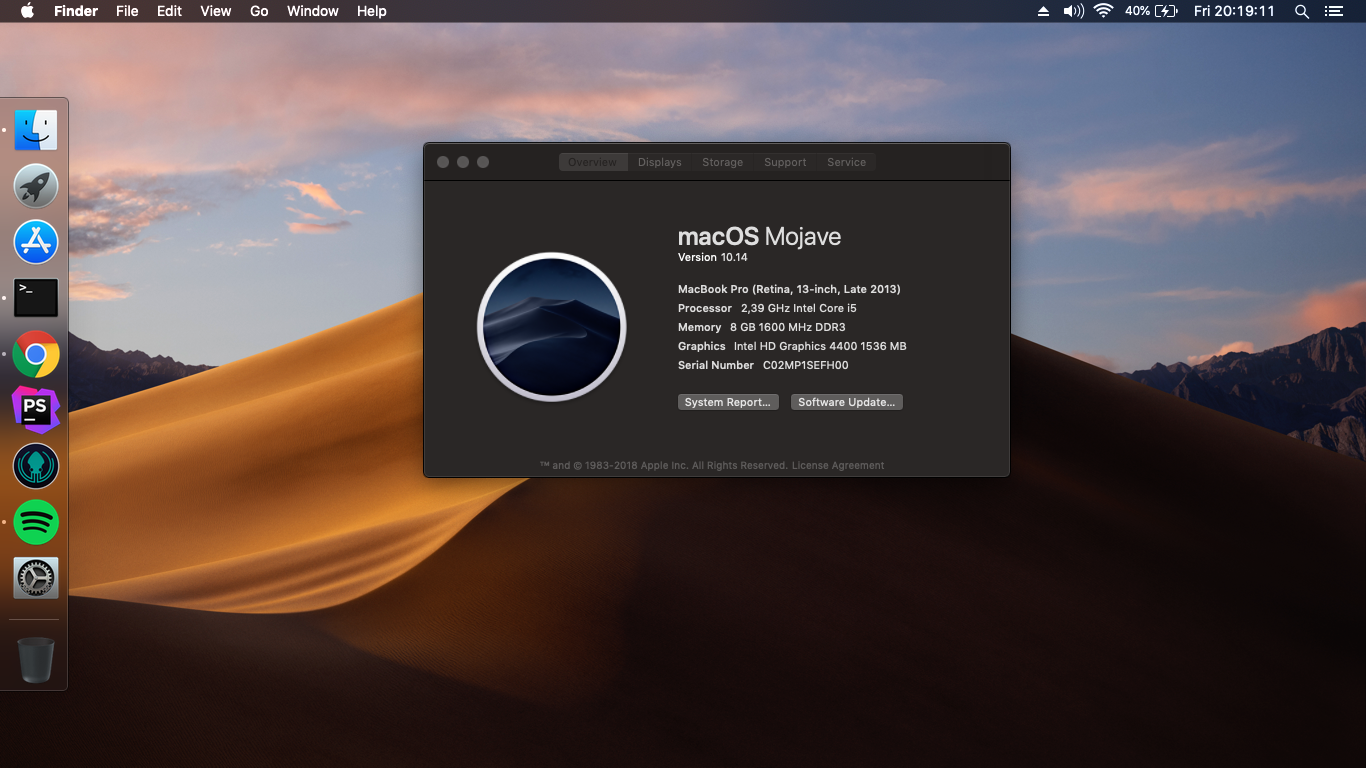Switch to the Overview tab
1366x768 pixels.
(x=593, y=162)
